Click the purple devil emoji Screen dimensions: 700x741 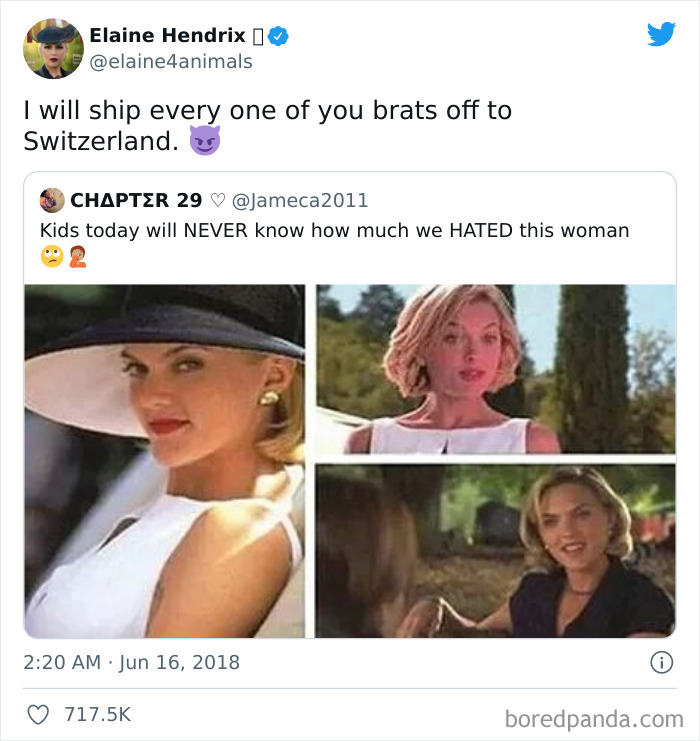pos(204,141)
